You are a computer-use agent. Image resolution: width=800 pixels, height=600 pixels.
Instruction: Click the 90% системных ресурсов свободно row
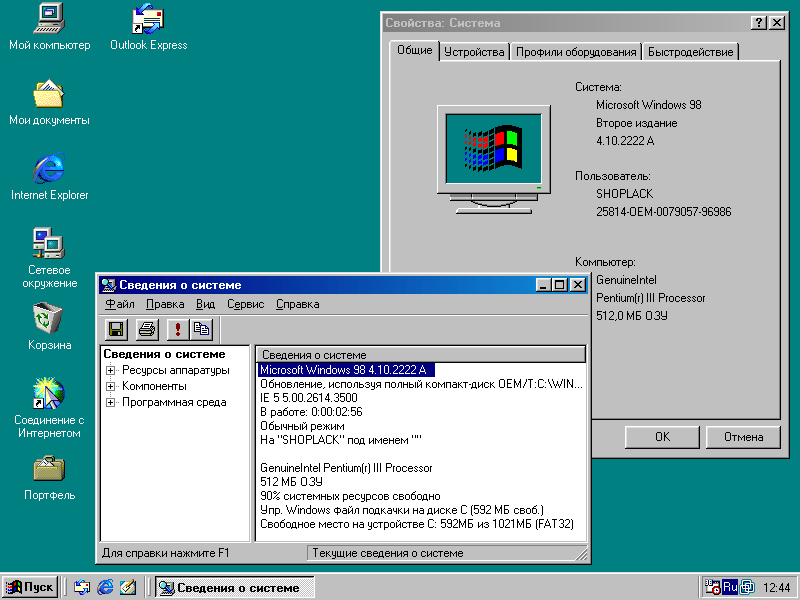[350, 496]
